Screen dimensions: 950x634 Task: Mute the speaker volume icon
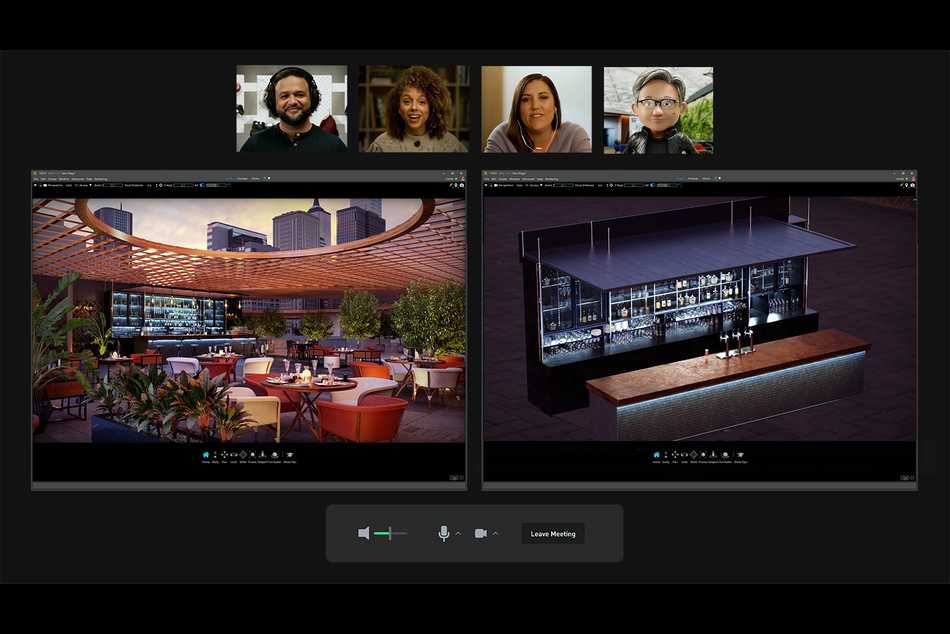coord(364,533)
